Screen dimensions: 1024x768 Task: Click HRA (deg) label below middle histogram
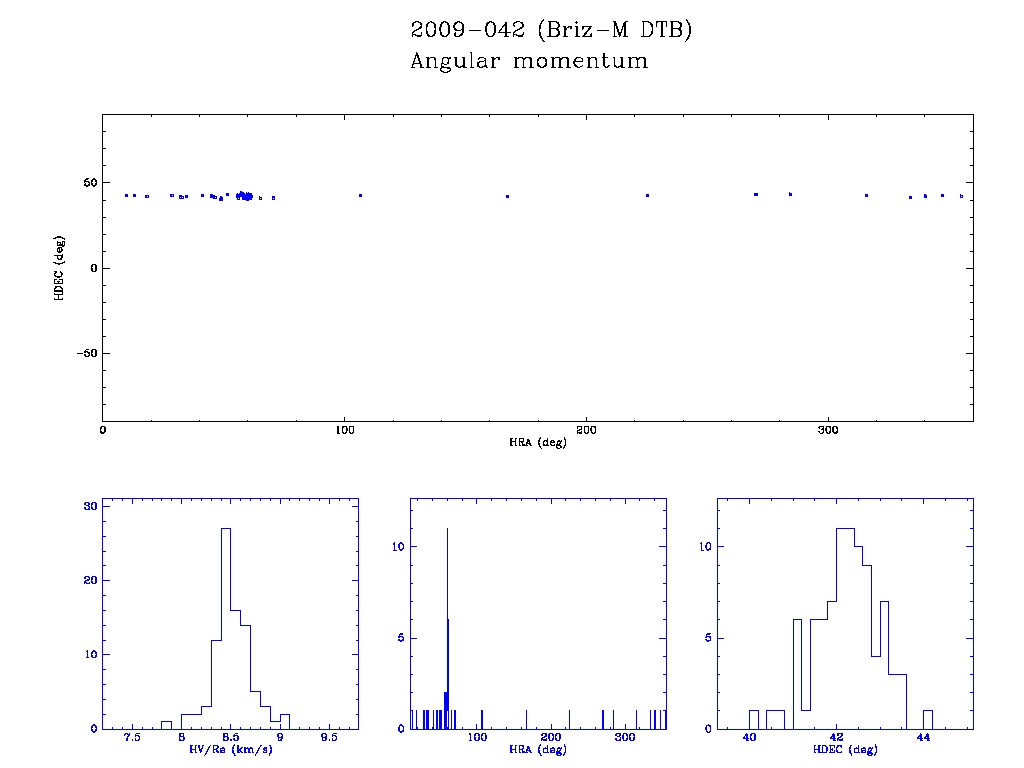point(537,750)
